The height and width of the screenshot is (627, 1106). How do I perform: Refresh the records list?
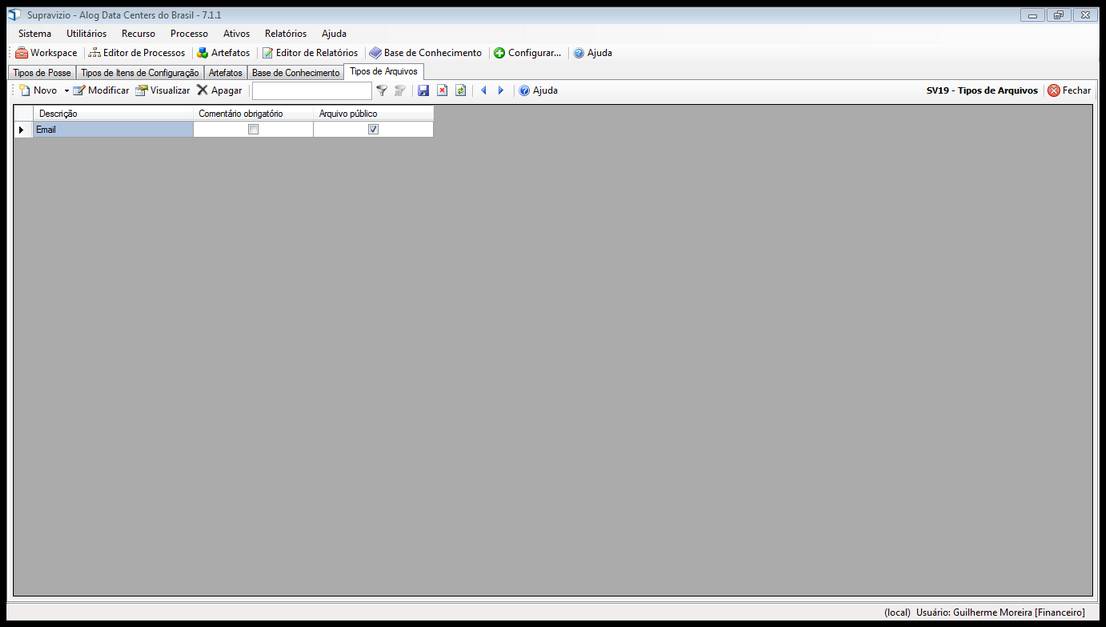pos(460,90)
